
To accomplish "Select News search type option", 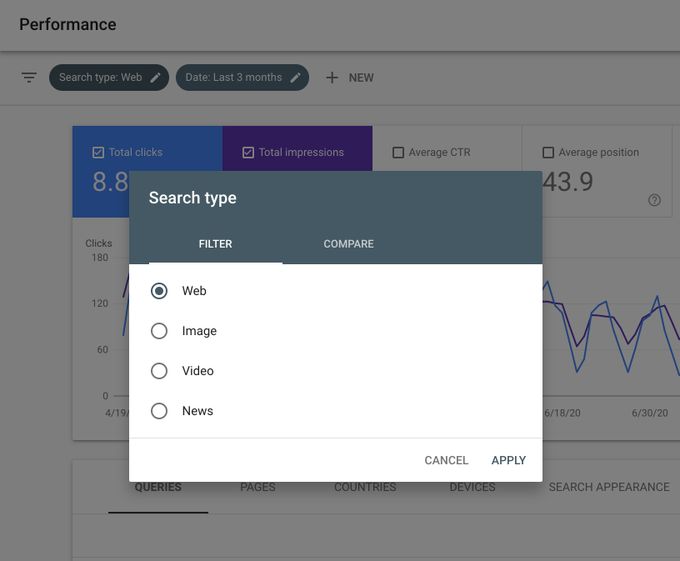I will click(159, 411).
